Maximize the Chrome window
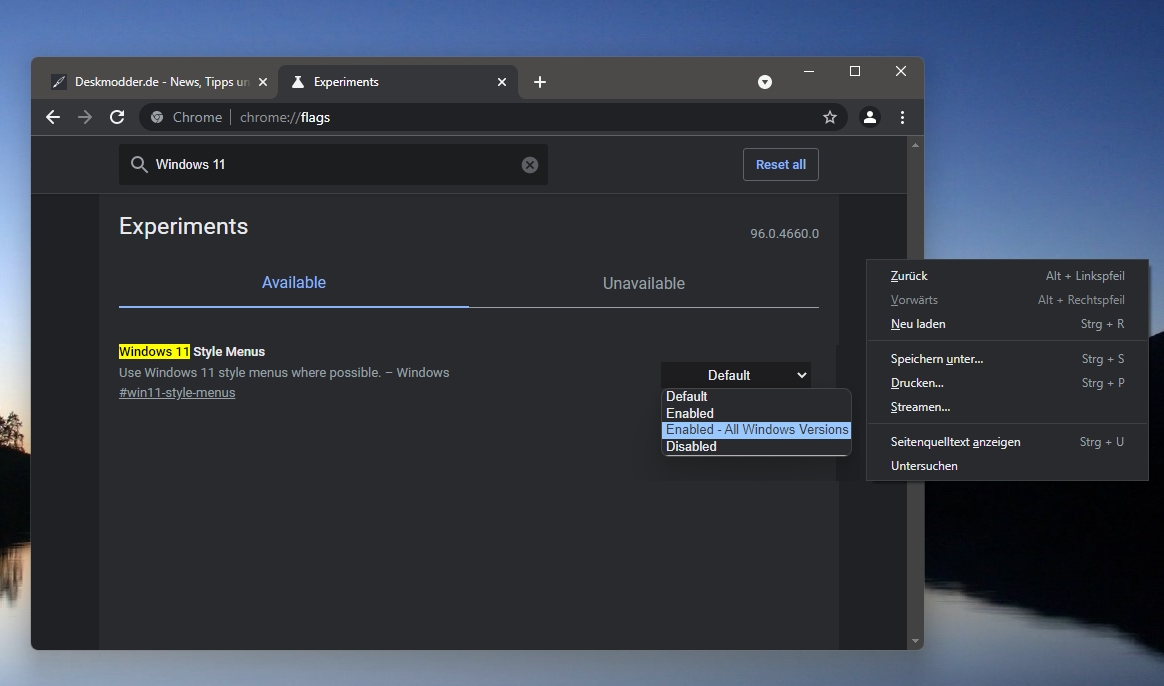The image size is (1164, 686). (x=855, y=71)
